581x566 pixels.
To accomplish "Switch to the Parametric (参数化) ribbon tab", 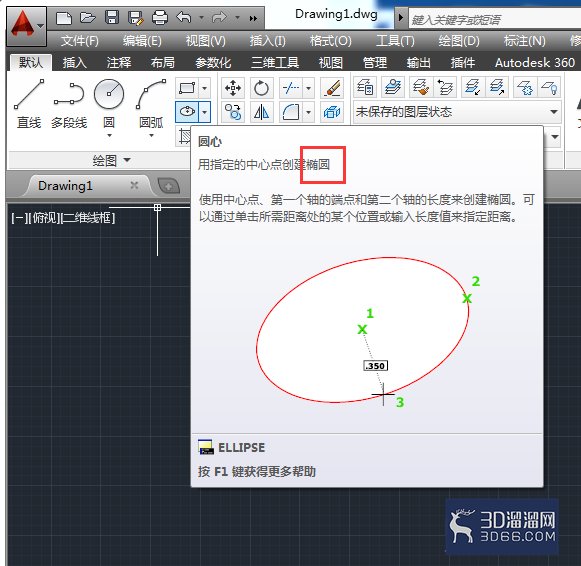I will coord(213,63).
